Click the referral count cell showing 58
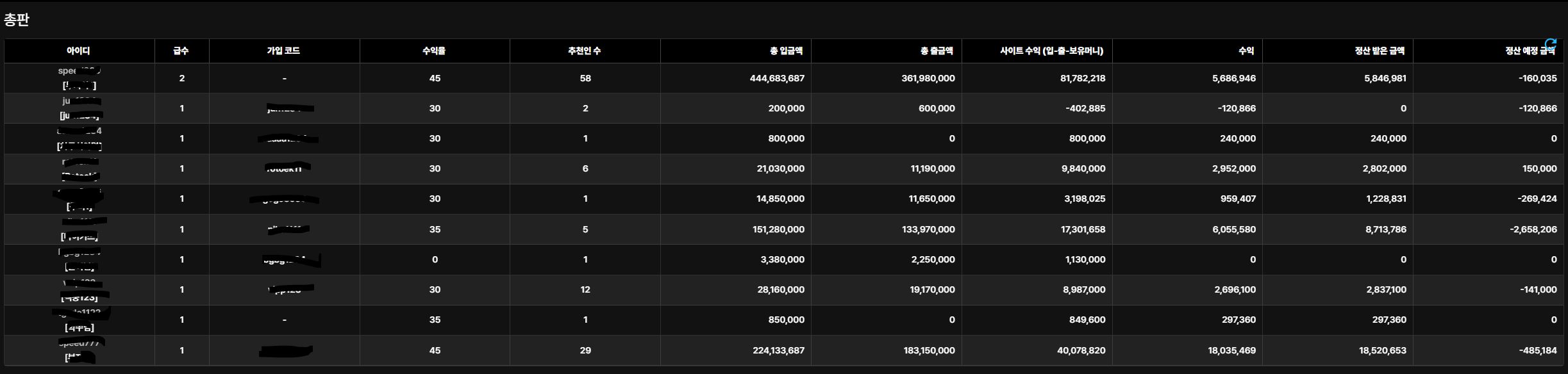Screen dimensions: 1568x374 pyautogui.click(x=585, y=78)
